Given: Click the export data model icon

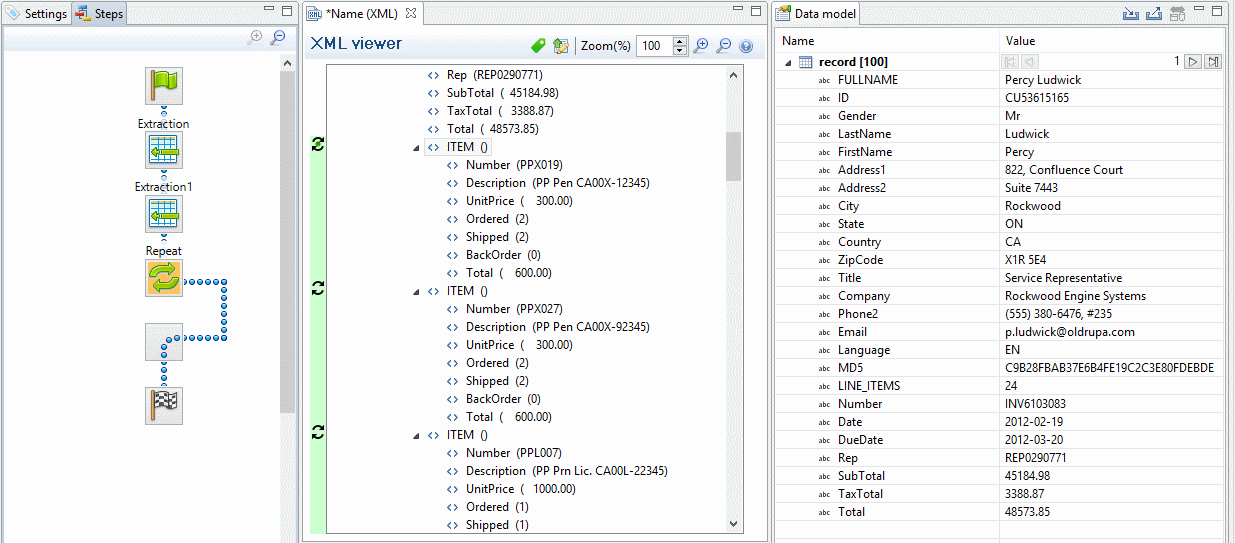Looking at the screenshot, I should (1153, 14).
